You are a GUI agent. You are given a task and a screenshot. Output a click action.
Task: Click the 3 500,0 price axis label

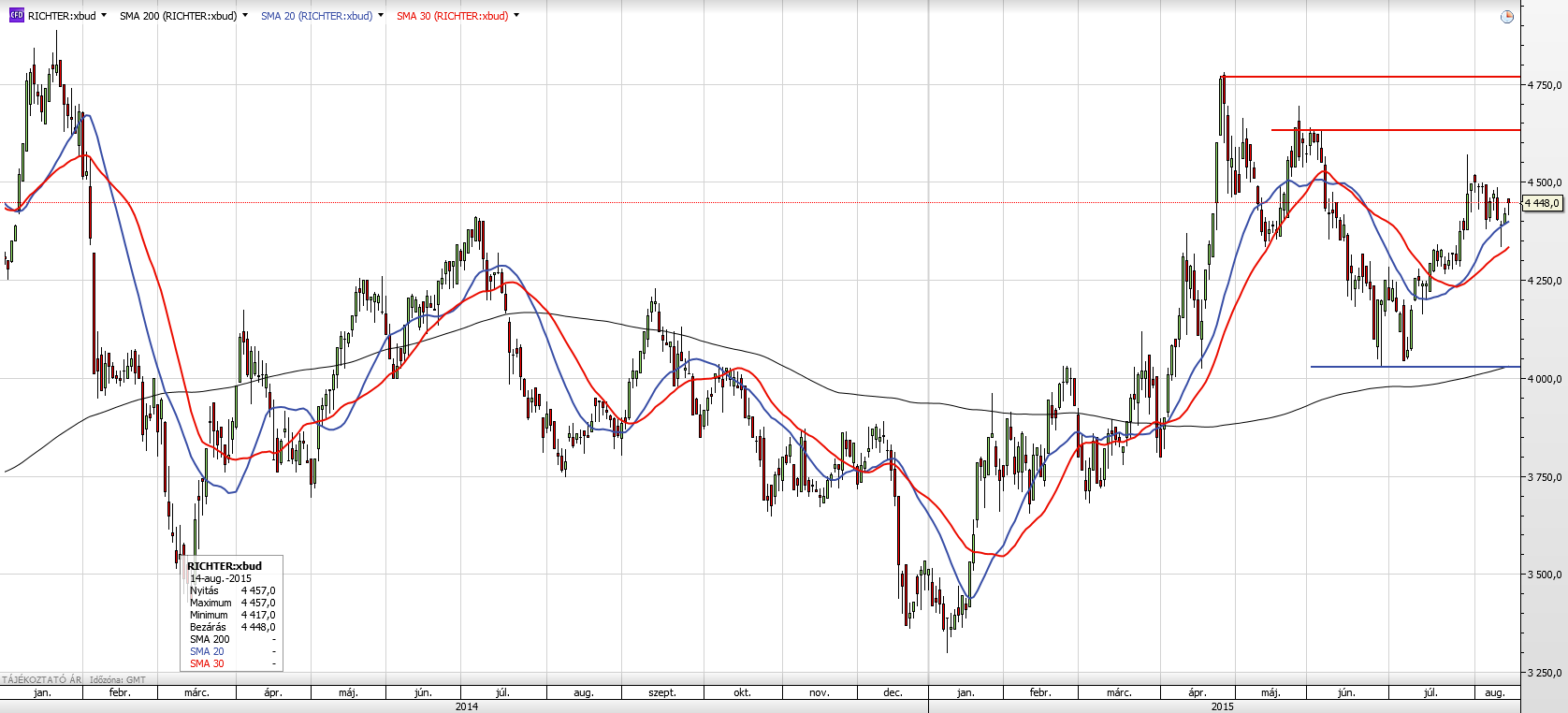[x=1545, y=575]
